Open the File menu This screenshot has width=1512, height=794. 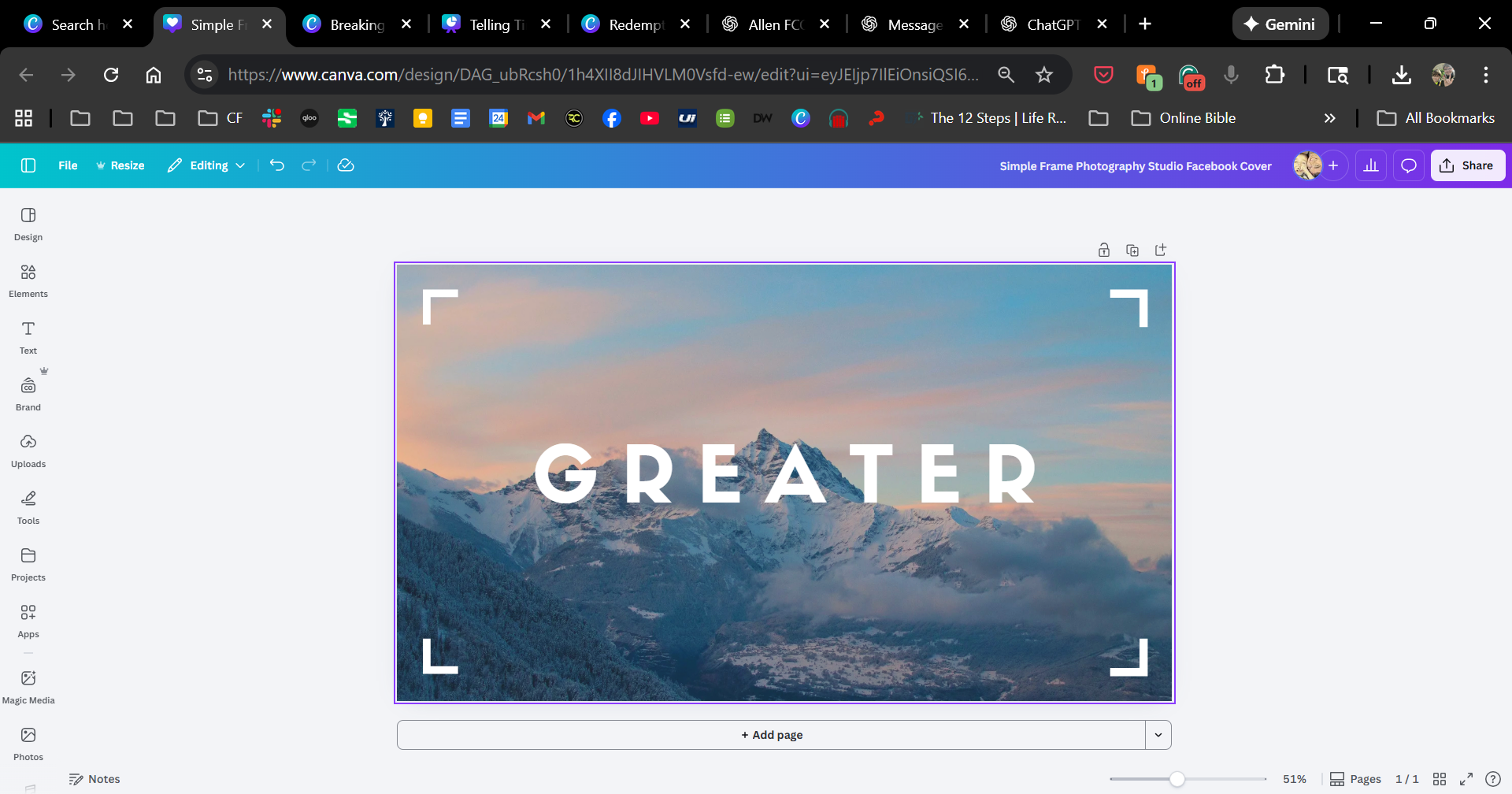(x=68, y=165)
